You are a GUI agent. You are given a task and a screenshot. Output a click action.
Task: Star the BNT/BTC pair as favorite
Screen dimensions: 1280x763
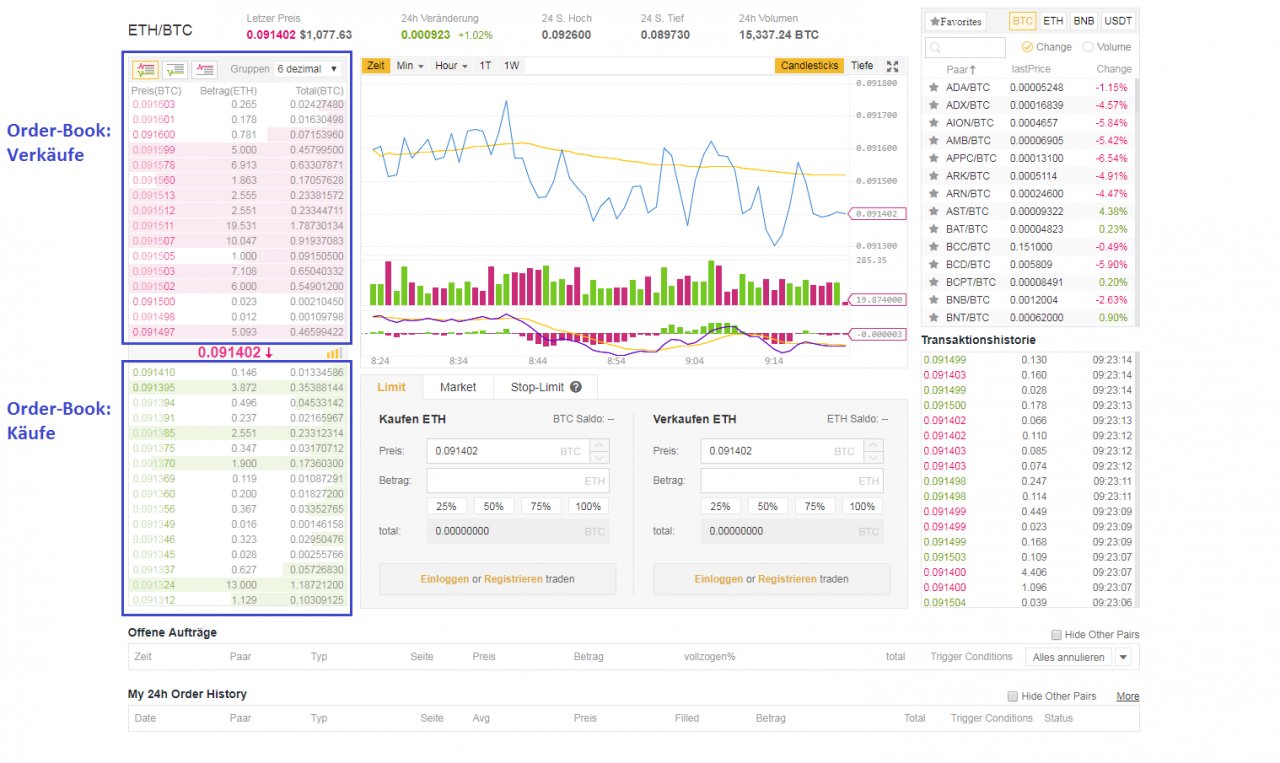[933, 317]
